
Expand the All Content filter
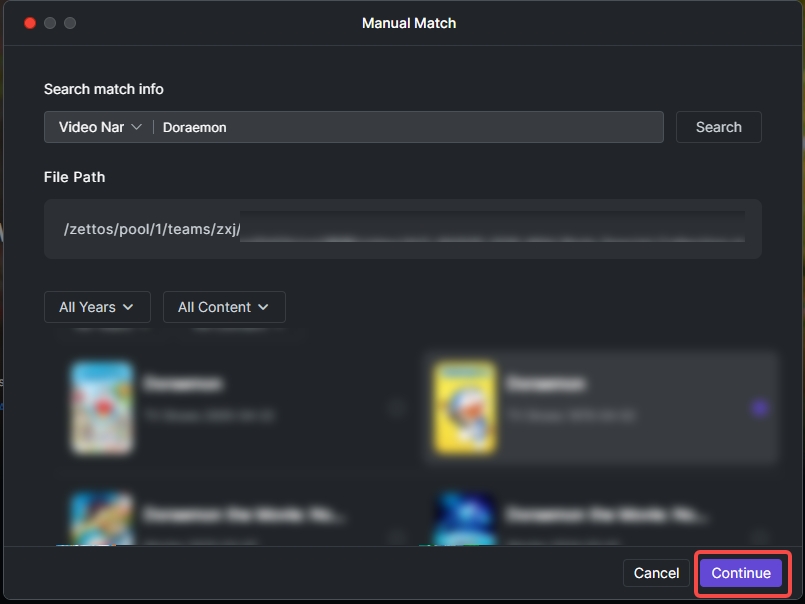pyautogui.click(x=224, y=307)
